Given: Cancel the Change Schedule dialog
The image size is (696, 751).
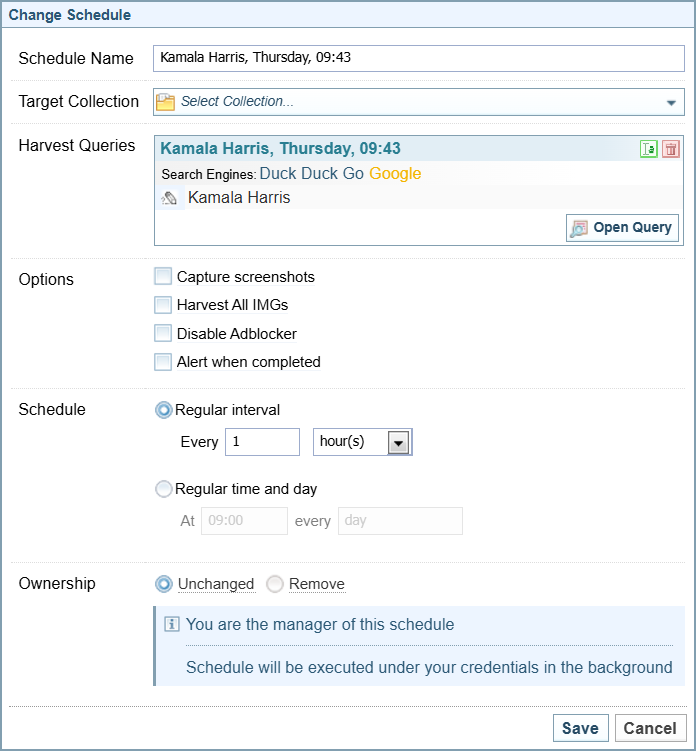Looking at the screenshot, I should (x=650, y=728).
